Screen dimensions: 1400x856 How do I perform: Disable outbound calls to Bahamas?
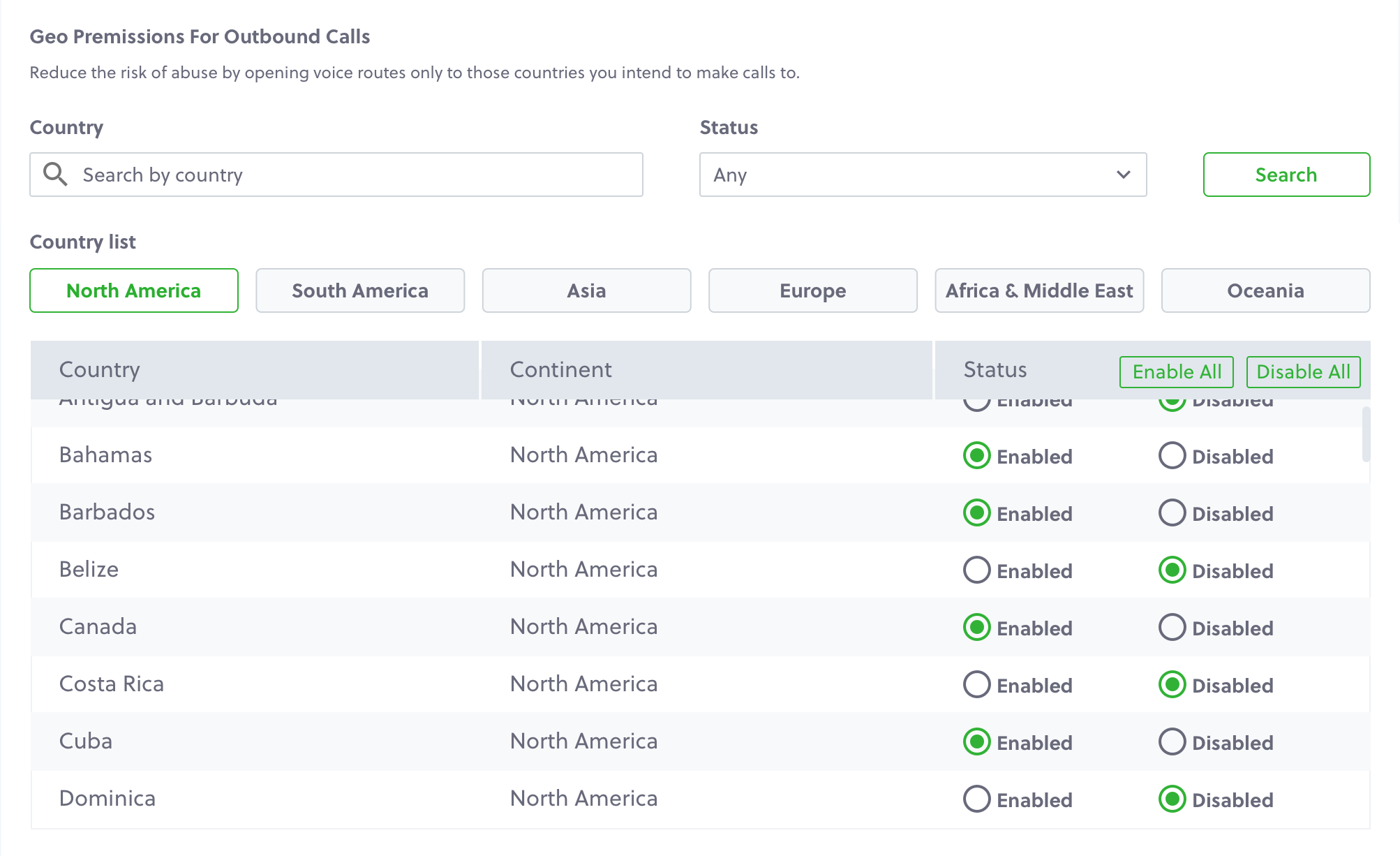pyautogui.click(x=1172, y=456)
